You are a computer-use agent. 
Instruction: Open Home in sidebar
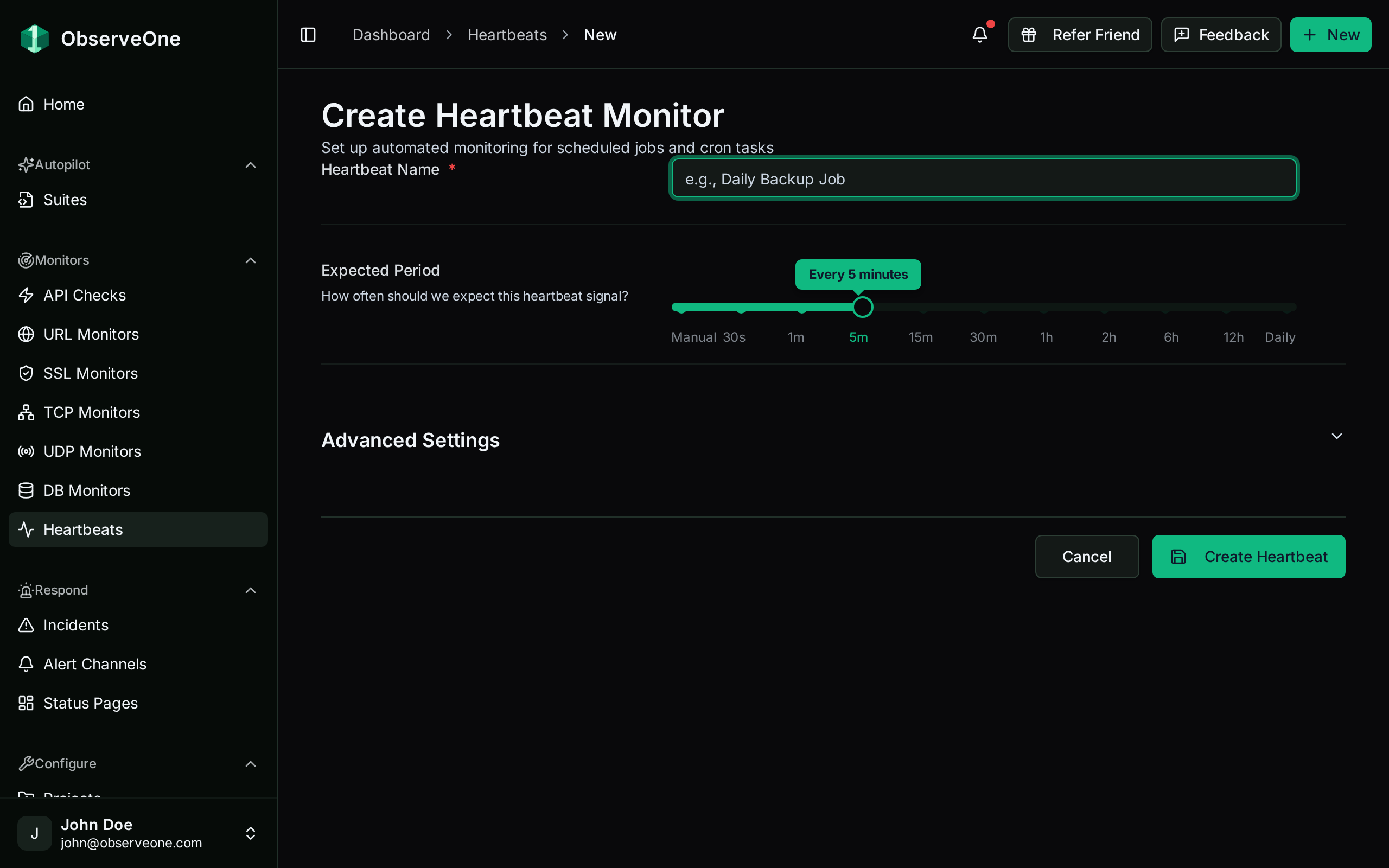click(138, 104)
